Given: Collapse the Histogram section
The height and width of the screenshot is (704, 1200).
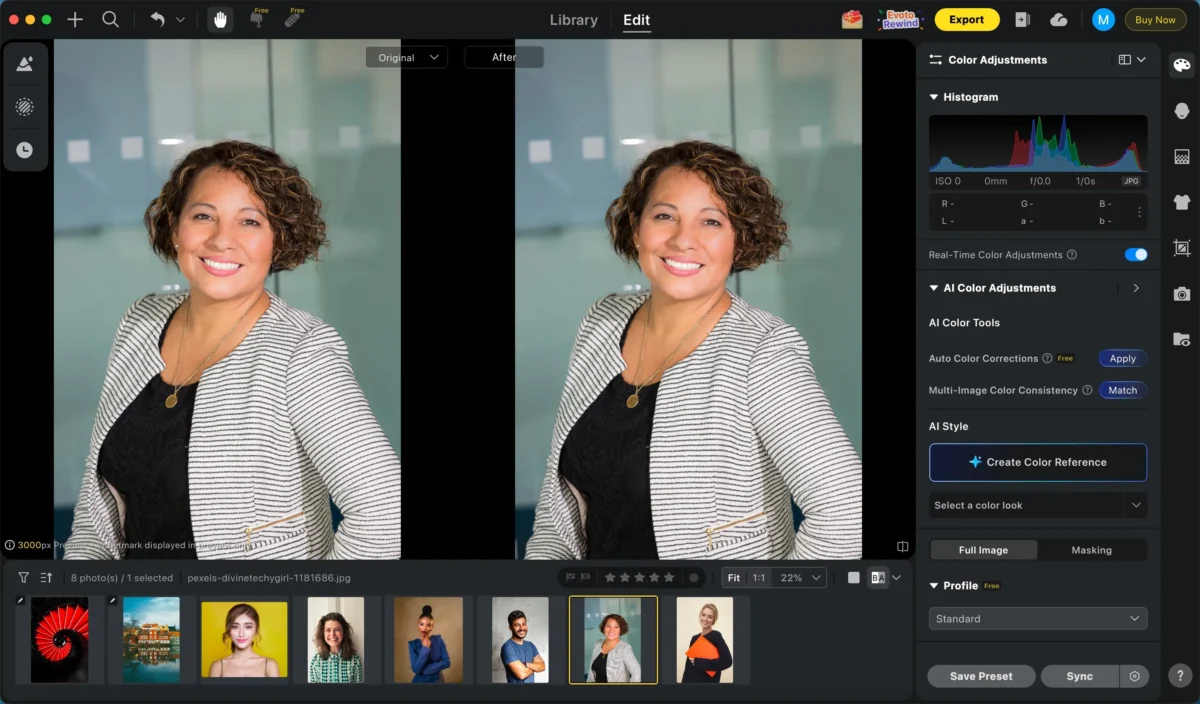Looking at the screenshot, I should tap(934, 97).
